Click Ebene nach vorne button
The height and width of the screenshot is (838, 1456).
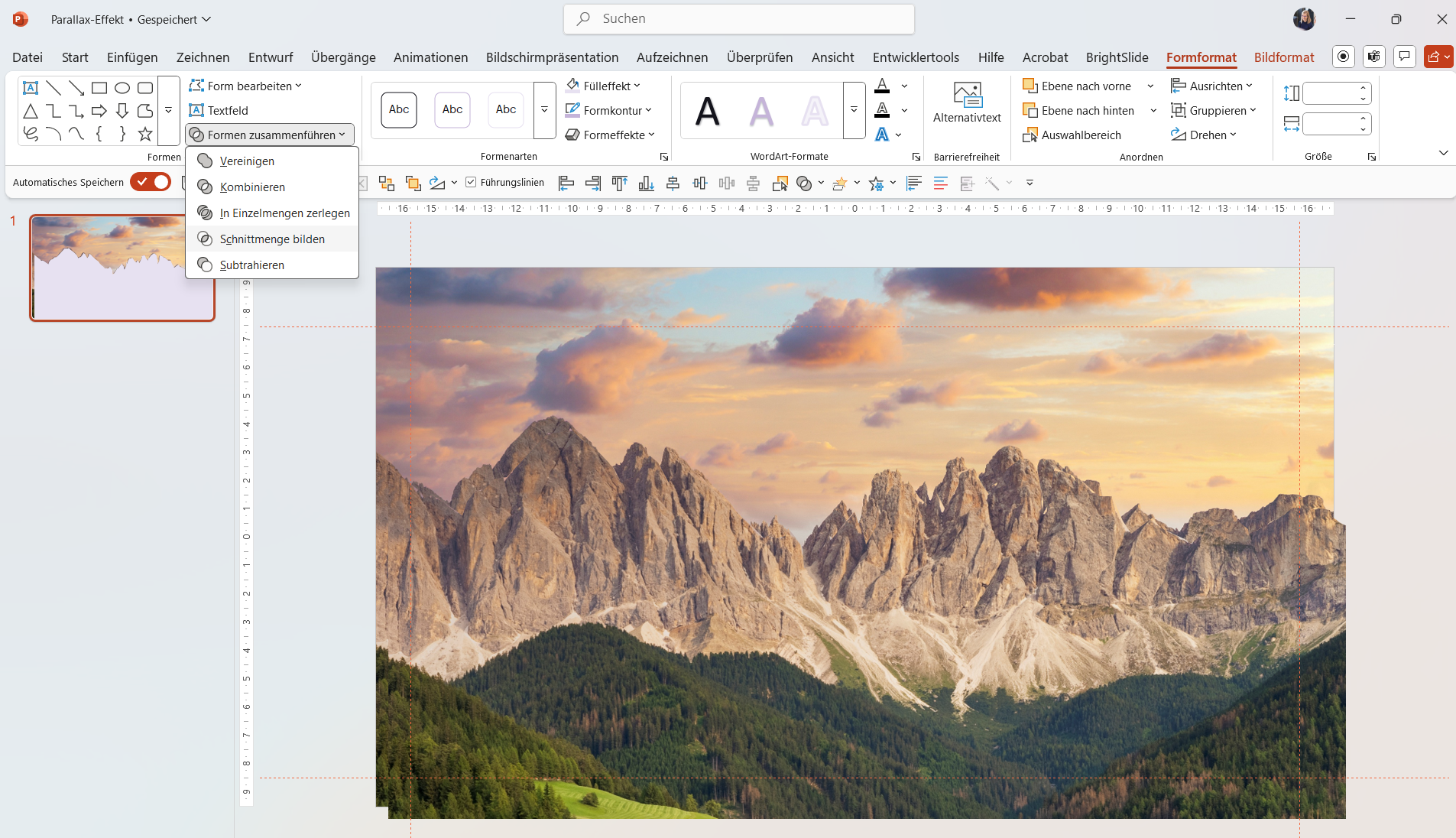(1078, 86)
